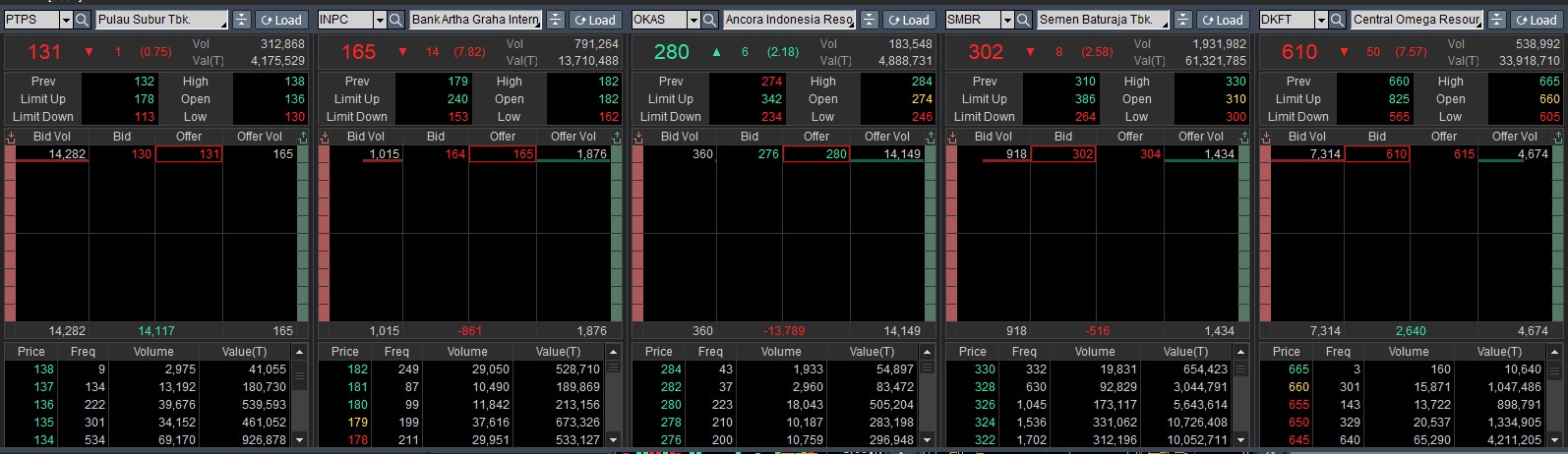Select INPC offer price 165 in order book
Screen dimensions: 1568x454
click(x=503, y=154)
